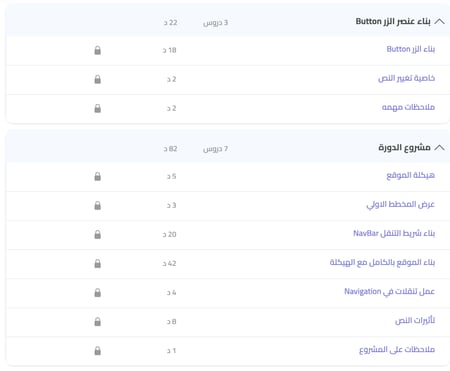450x371 pixels.
Task: Collapse the بناء عنصر الزر Button section
Action: (440, 22)
